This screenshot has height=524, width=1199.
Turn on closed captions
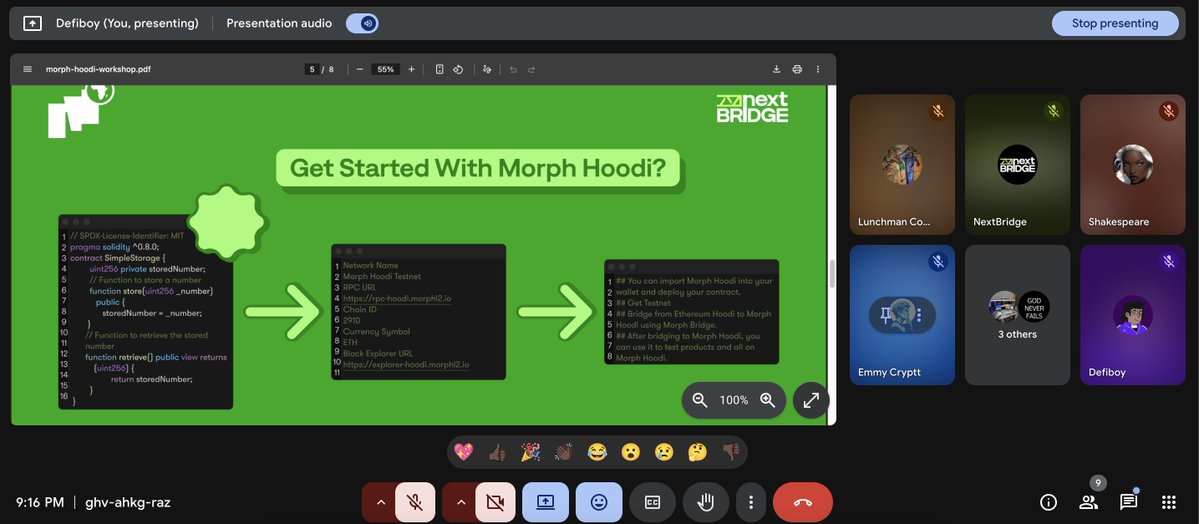click(x=652, y=503)
